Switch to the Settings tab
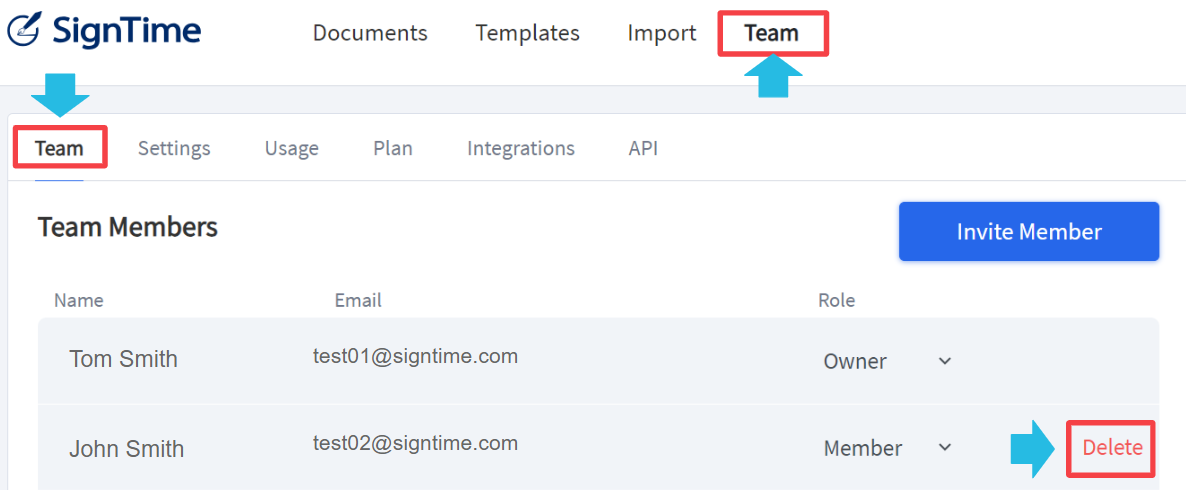This screenshot has width=1186, height=490. tap(174, 148)
